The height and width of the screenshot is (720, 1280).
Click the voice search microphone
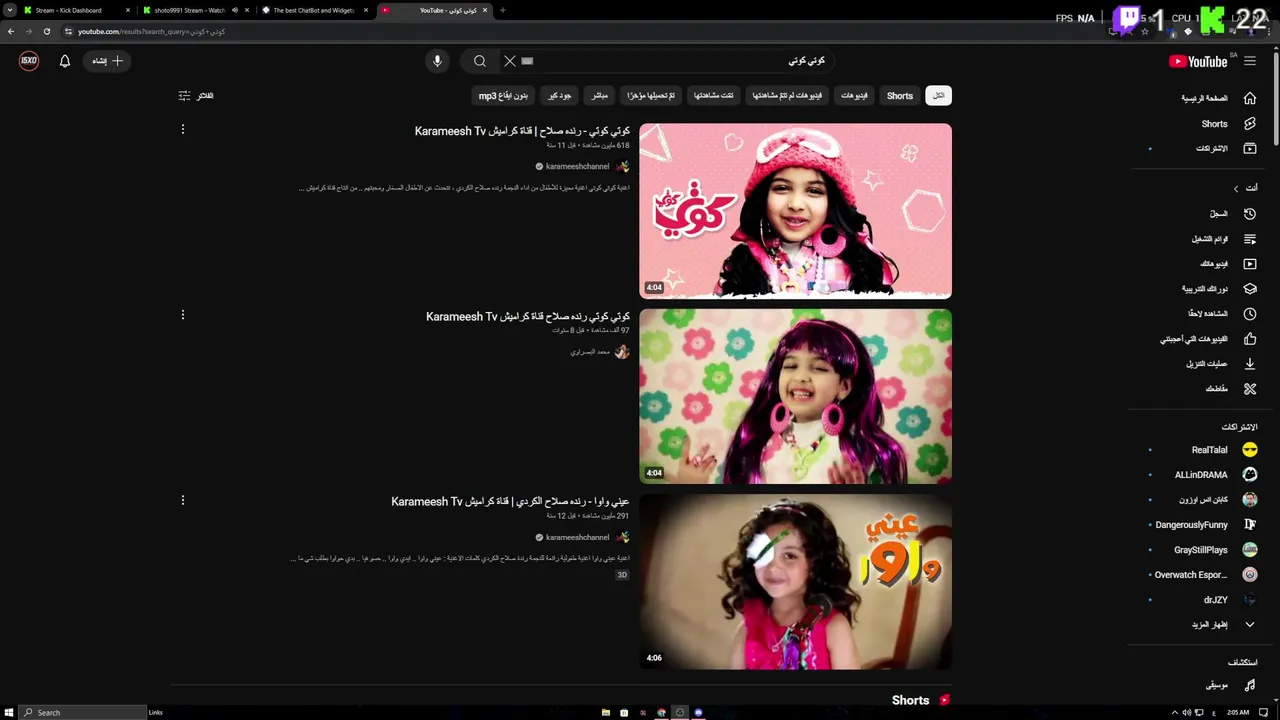437,61
